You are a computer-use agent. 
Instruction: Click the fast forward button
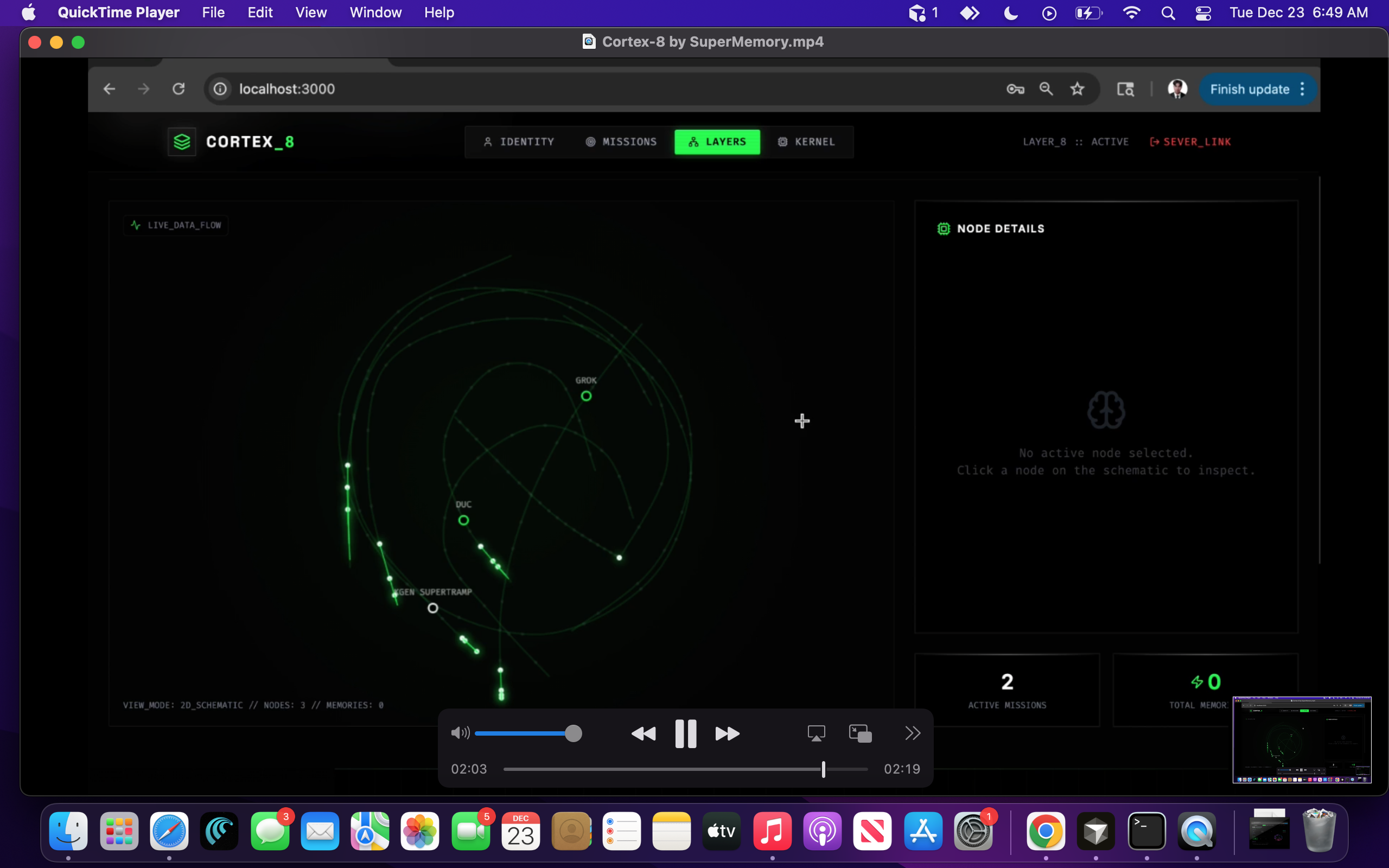(727, 733)
